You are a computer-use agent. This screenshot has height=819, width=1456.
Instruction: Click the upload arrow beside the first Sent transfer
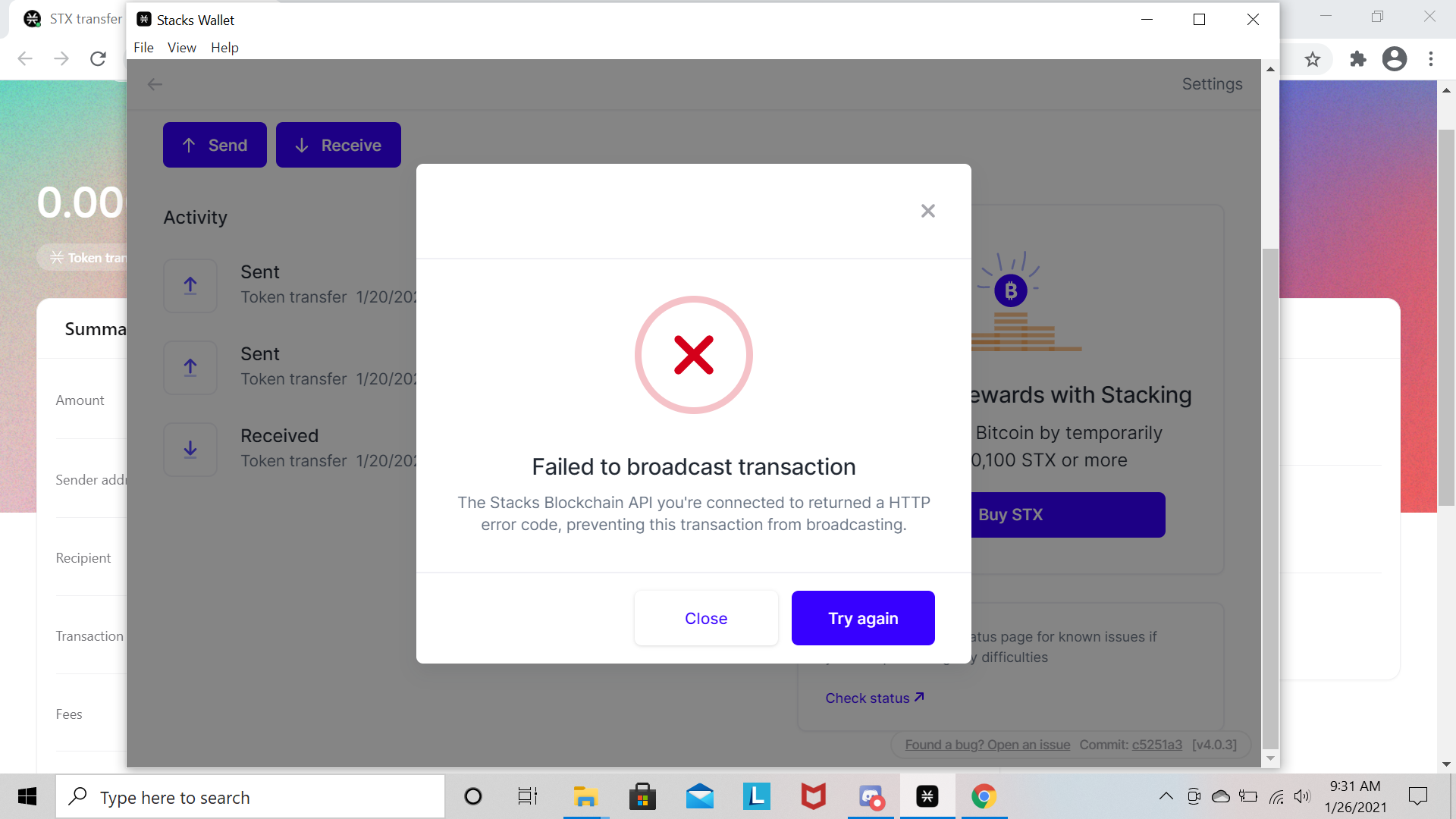click(190, 286)
